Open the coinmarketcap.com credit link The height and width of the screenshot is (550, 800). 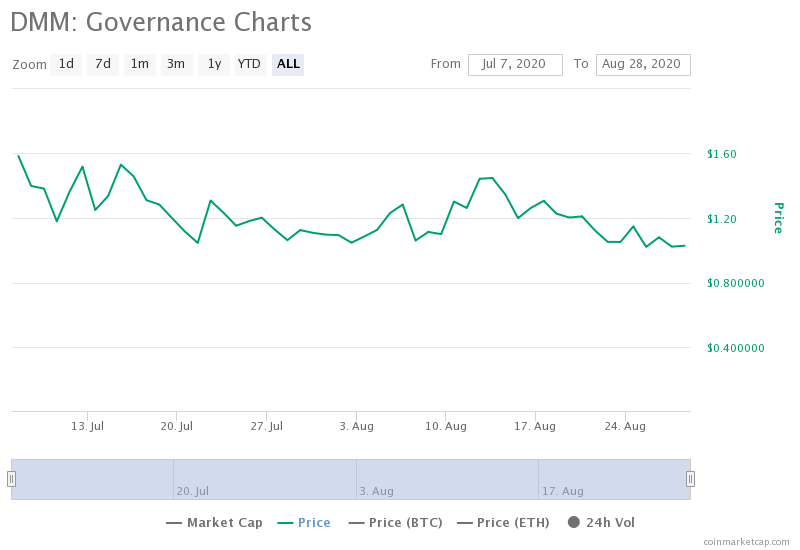[x=746, y=542]
